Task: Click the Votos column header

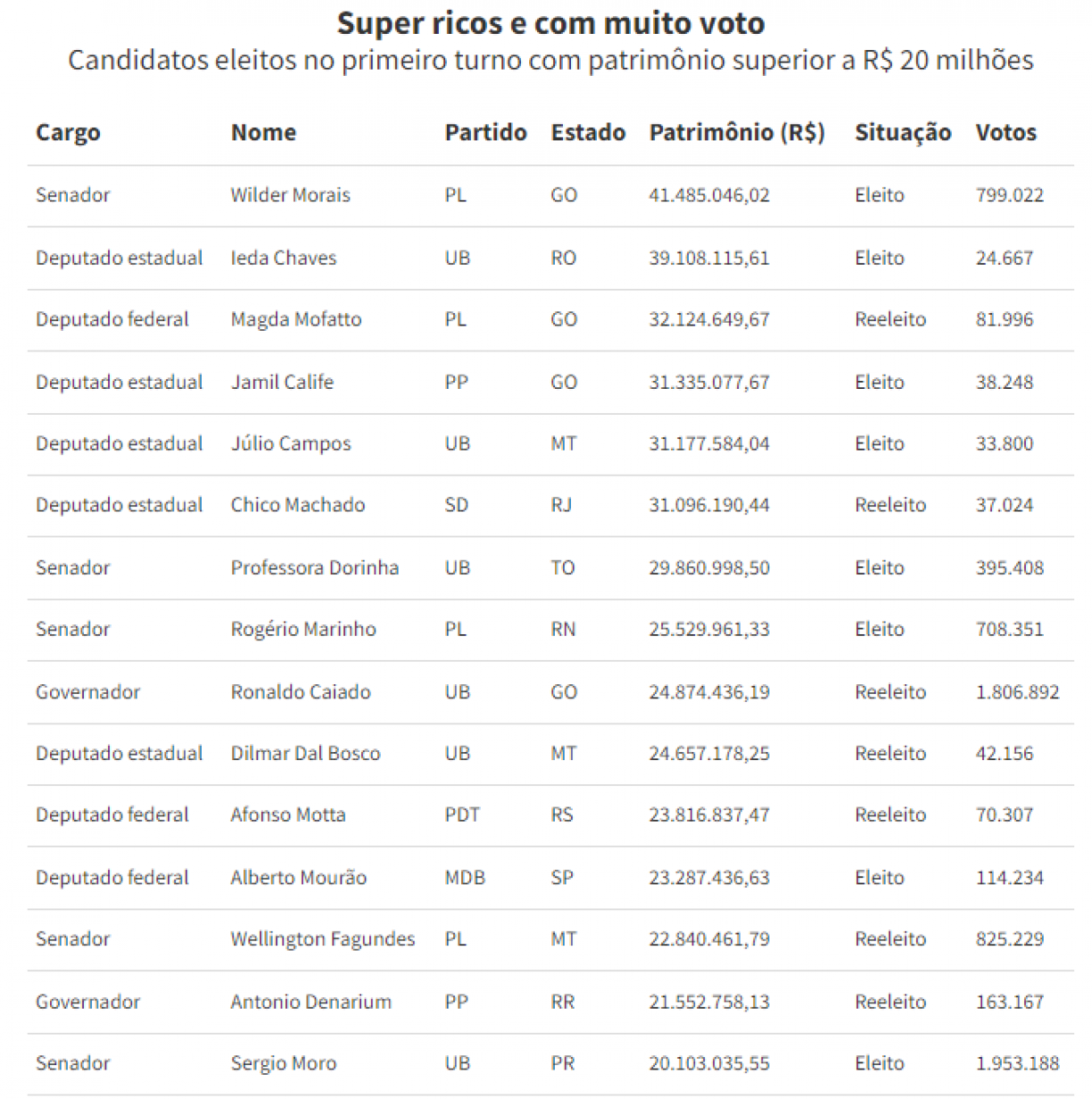Action: 1006,133
